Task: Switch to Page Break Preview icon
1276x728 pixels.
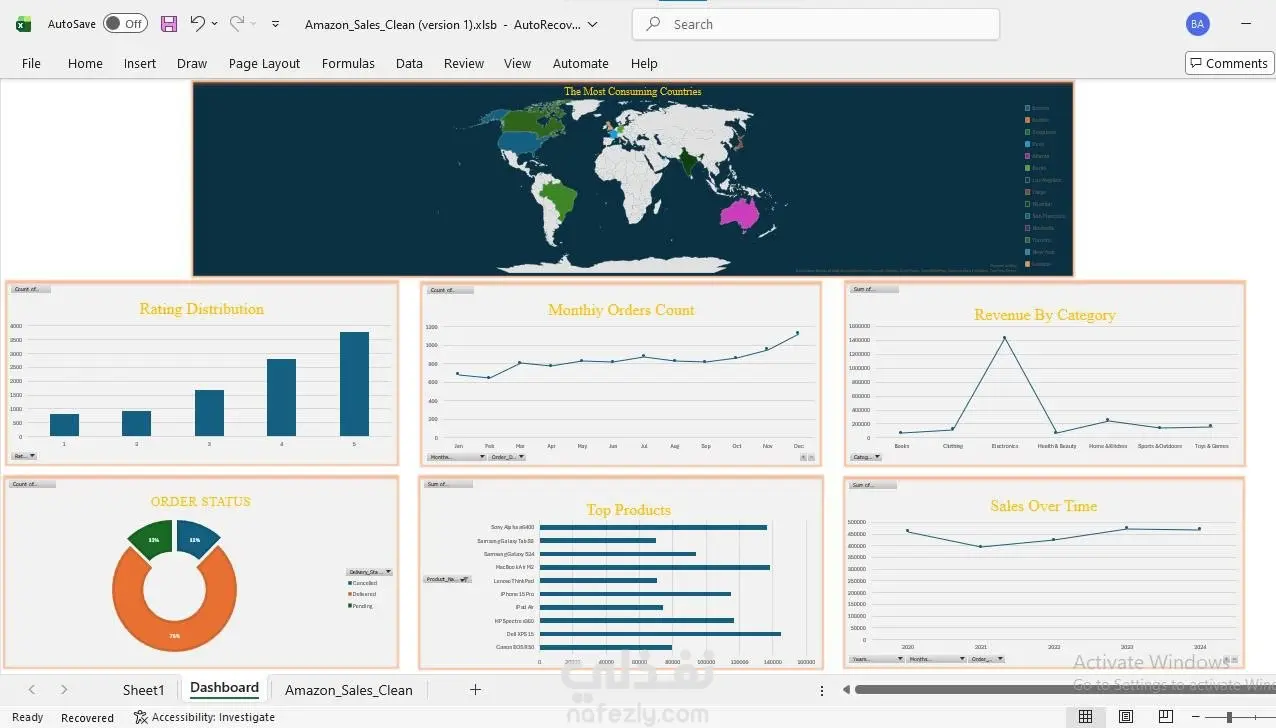Action: pyautogui.click(x=1165, y=717)
